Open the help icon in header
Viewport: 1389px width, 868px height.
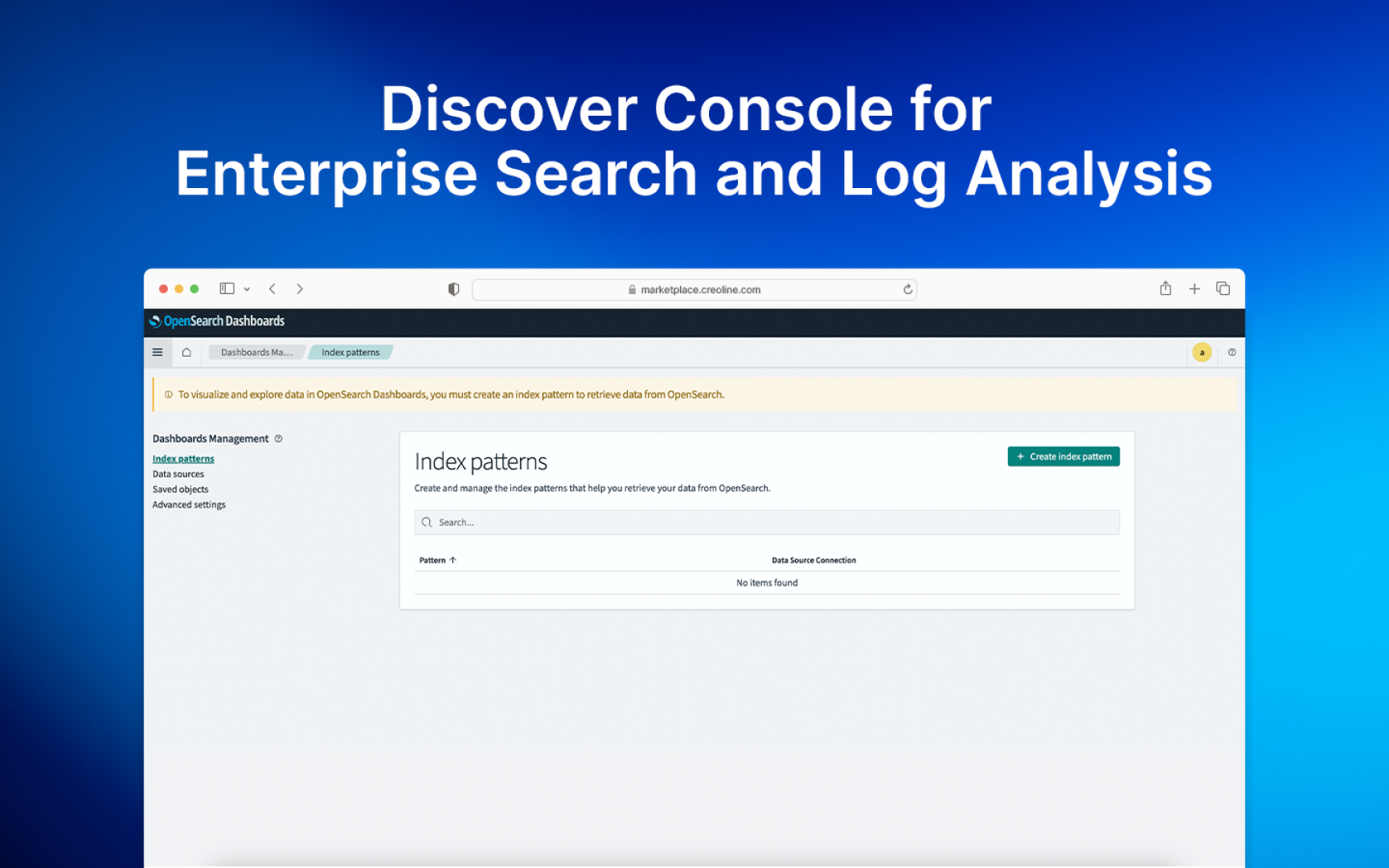(x=1231, y=352)
